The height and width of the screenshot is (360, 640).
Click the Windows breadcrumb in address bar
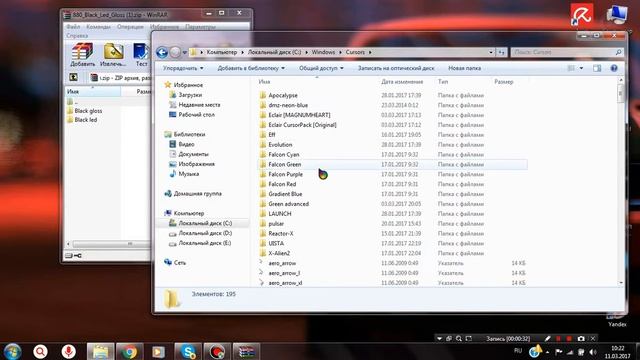point(323,52)
